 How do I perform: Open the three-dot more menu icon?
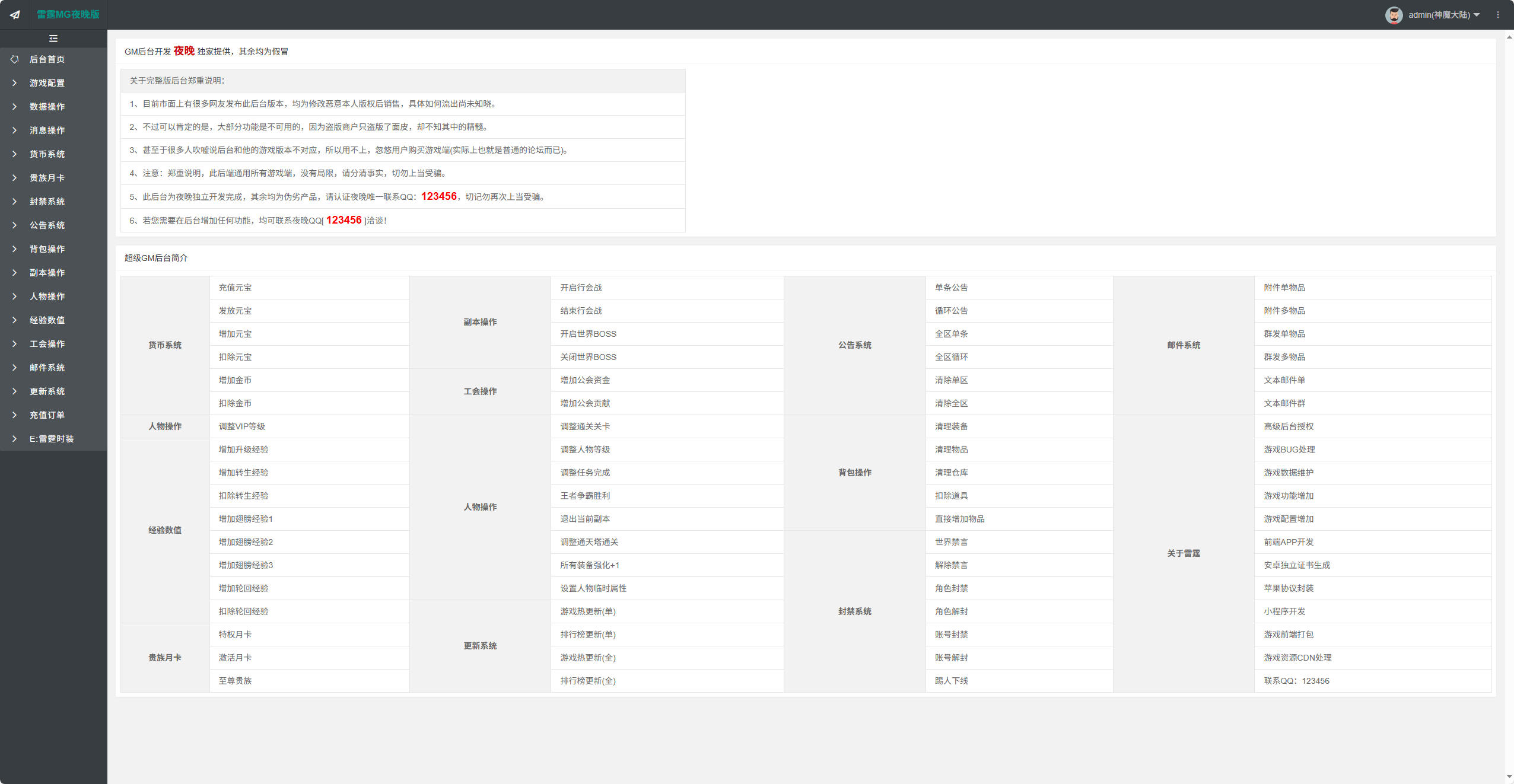[x=1498, y=15]
